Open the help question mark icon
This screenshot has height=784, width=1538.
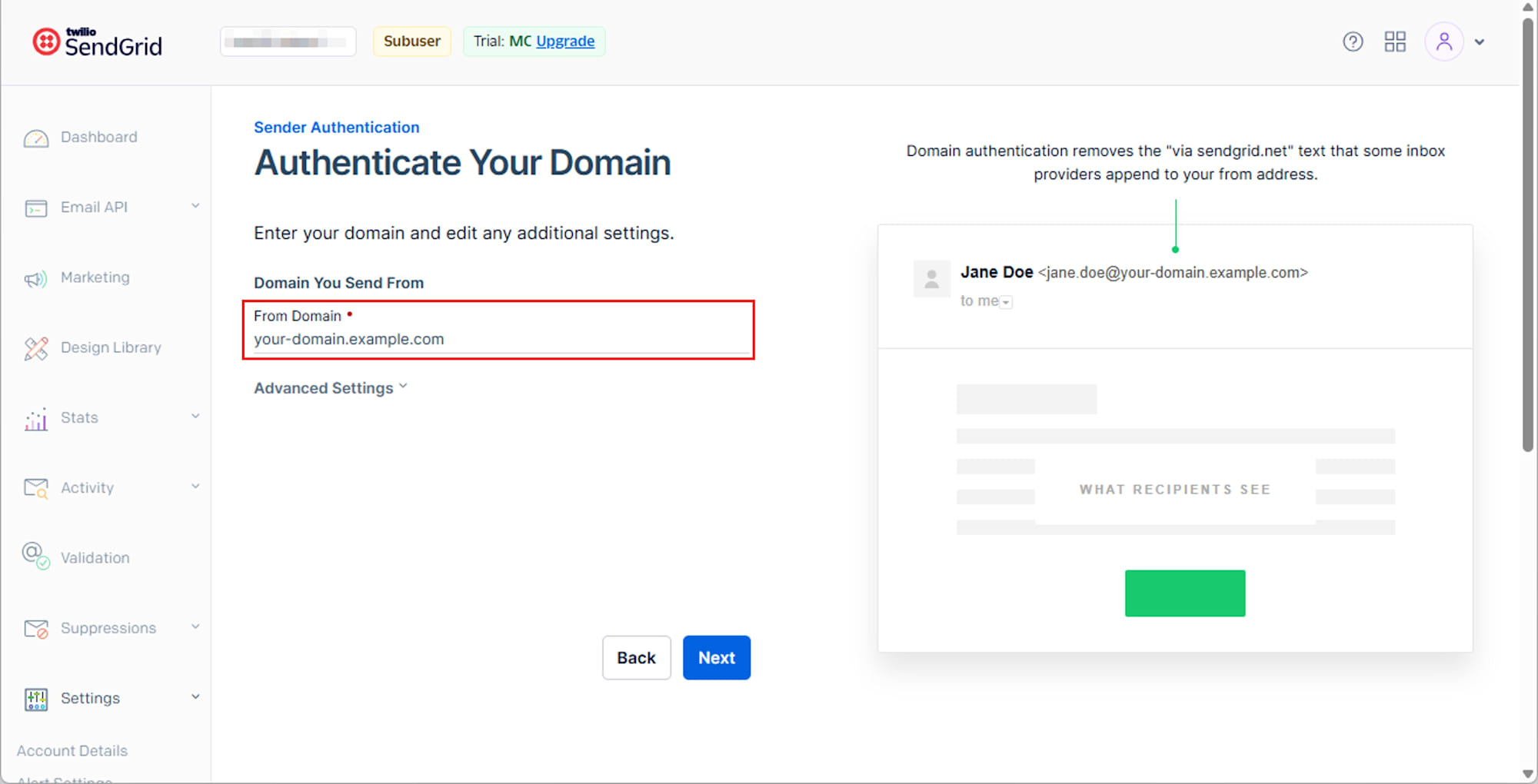pos(1353,42)
